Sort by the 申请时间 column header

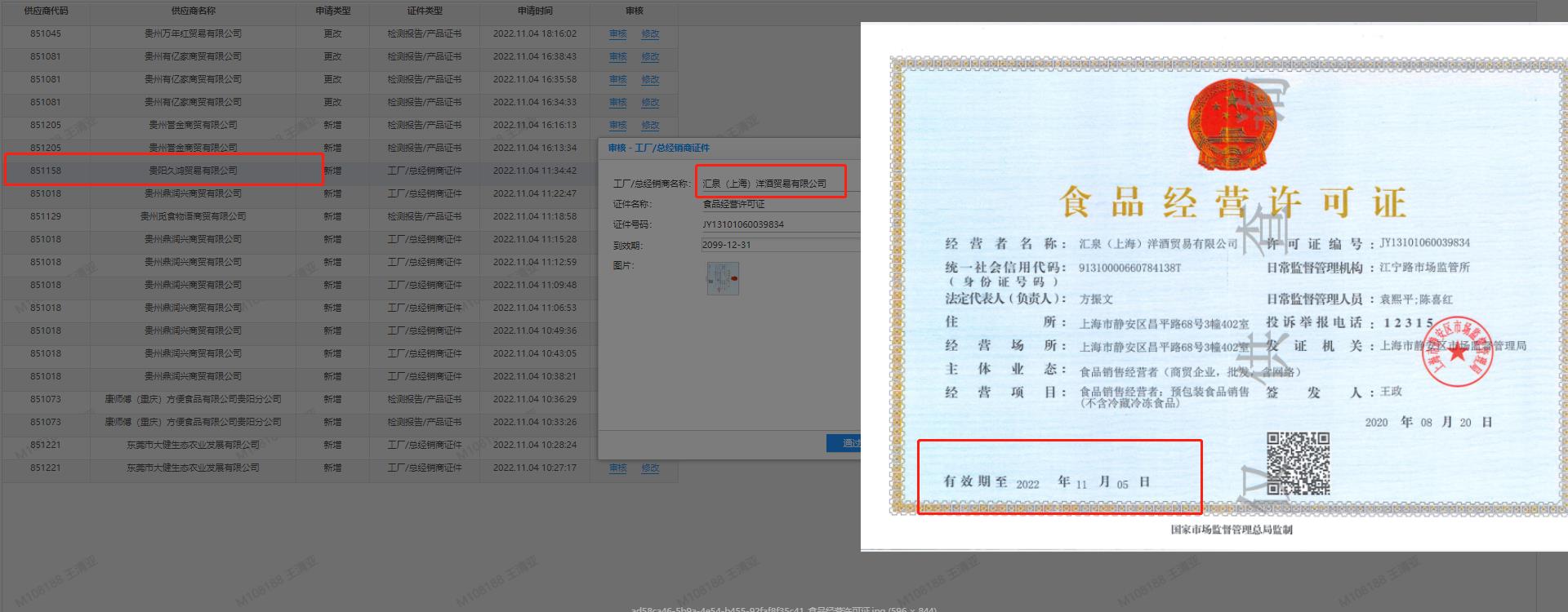535,11
